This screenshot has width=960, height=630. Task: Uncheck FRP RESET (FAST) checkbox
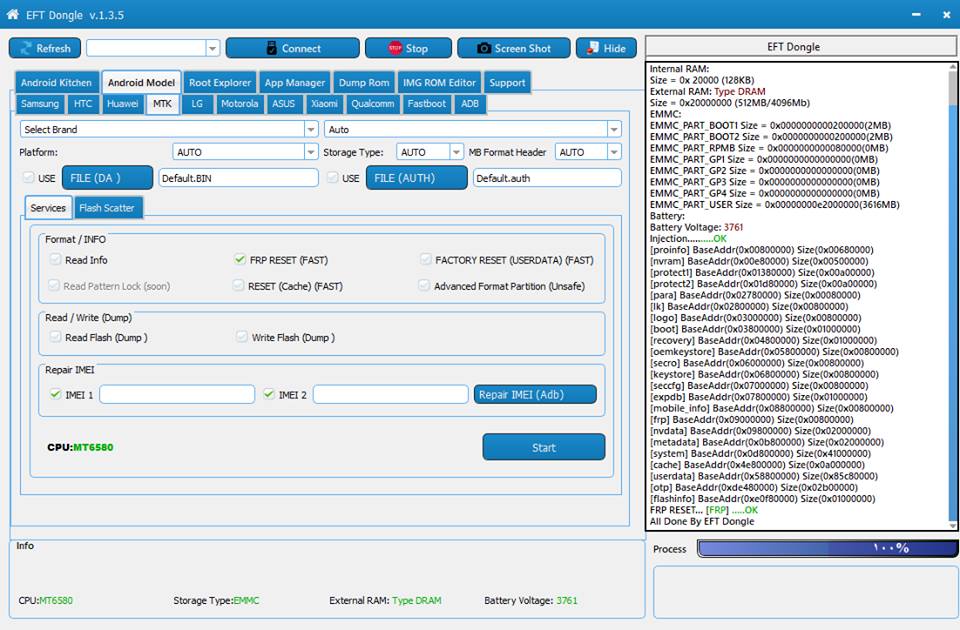239,260
